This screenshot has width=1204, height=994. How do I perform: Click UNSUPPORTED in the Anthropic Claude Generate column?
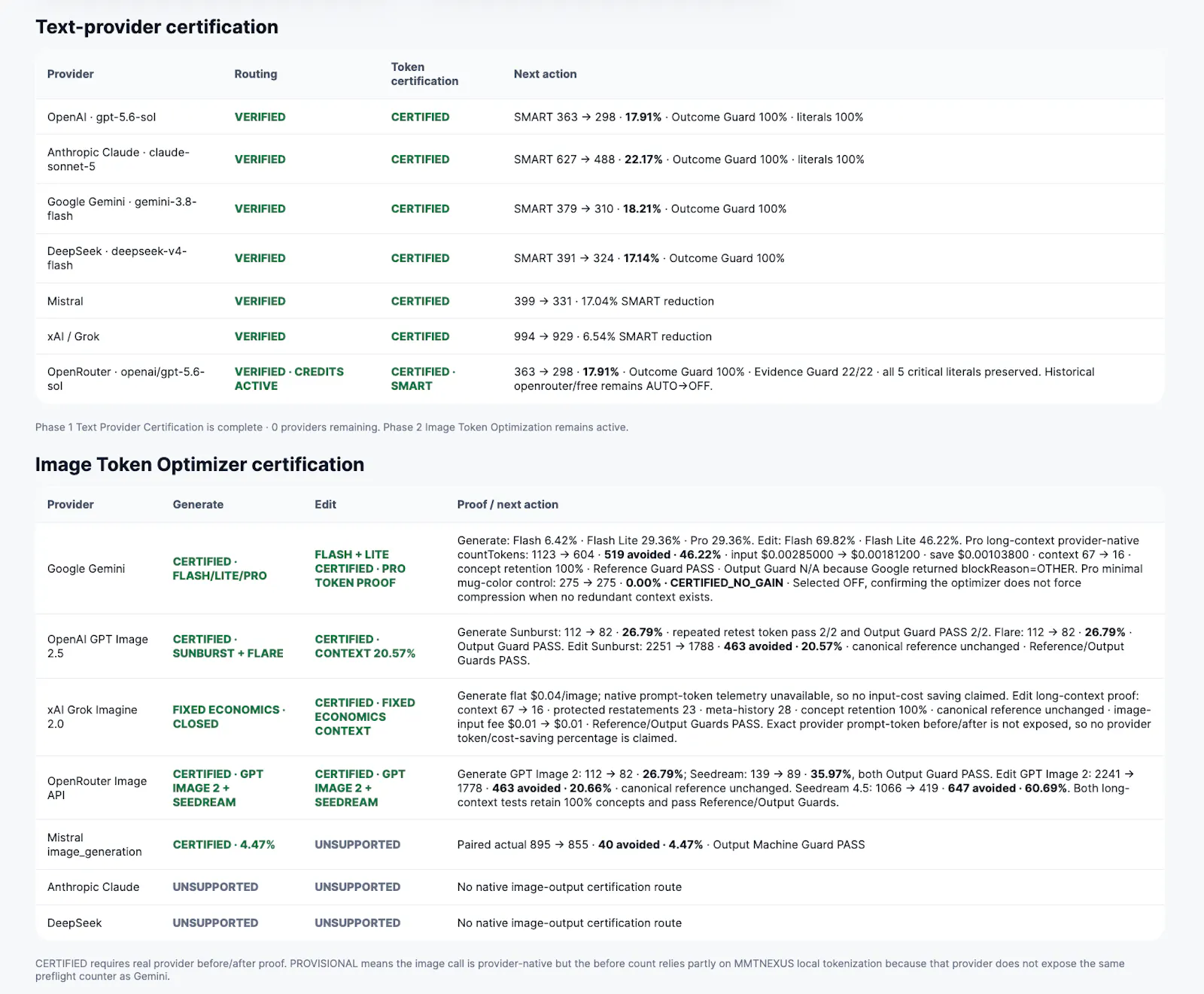(x=215, y=887)
